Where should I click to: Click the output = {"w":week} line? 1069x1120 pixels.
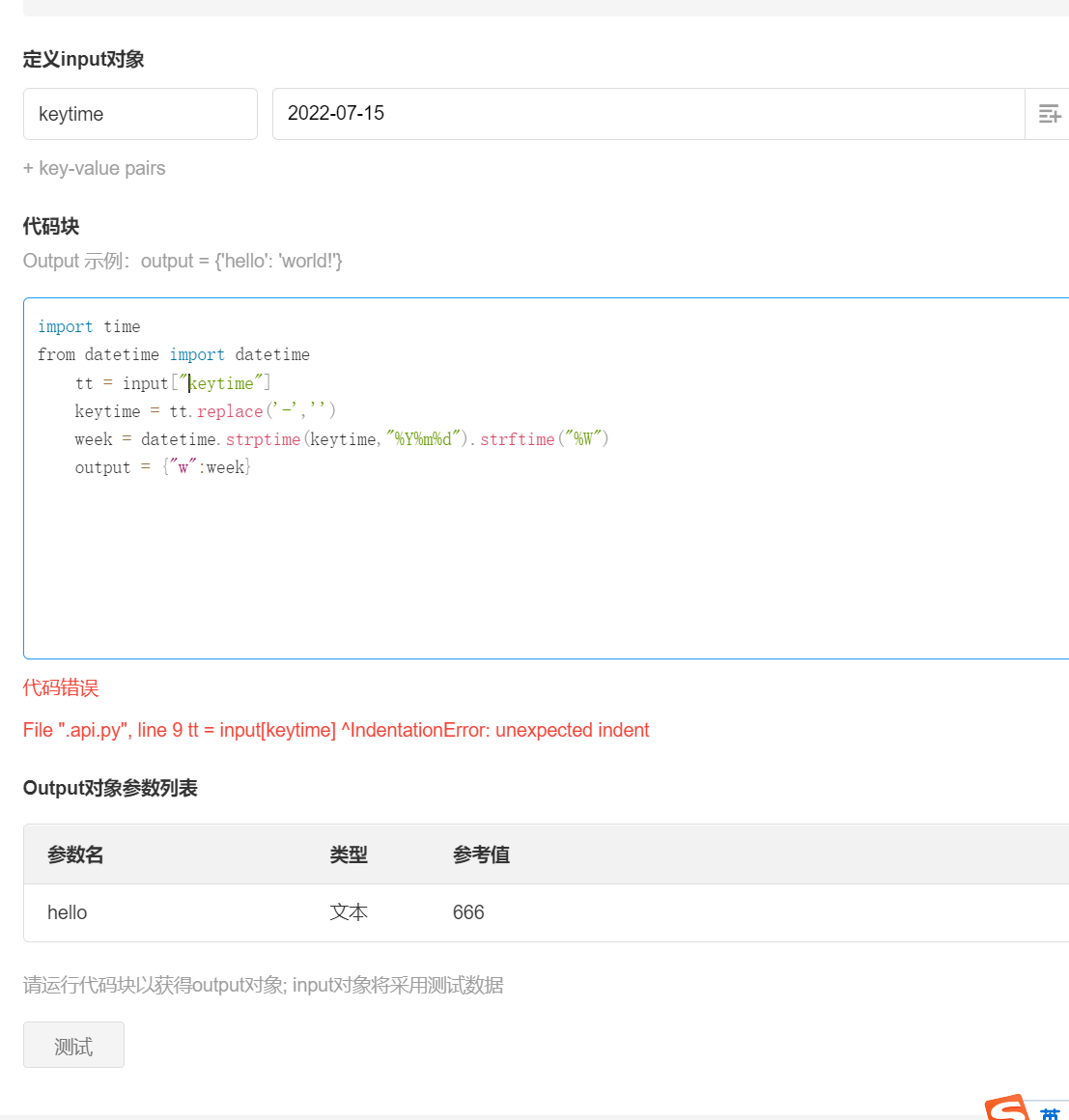(162, 467)
